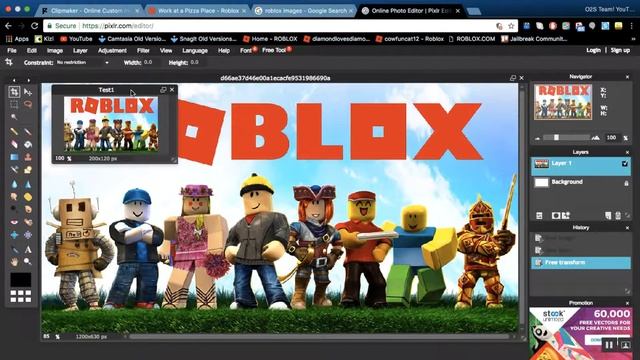Choose the Sponge tool
640x360 pixels.
pyautogui.click(x=28, y=197)
